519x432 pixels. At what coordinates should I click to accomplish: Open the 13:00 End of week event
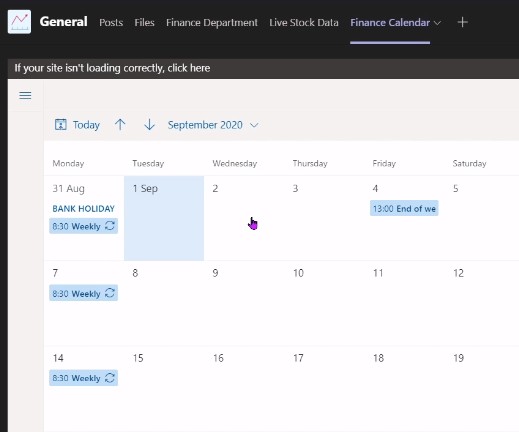pyautogui.click(x=404, y=208)
